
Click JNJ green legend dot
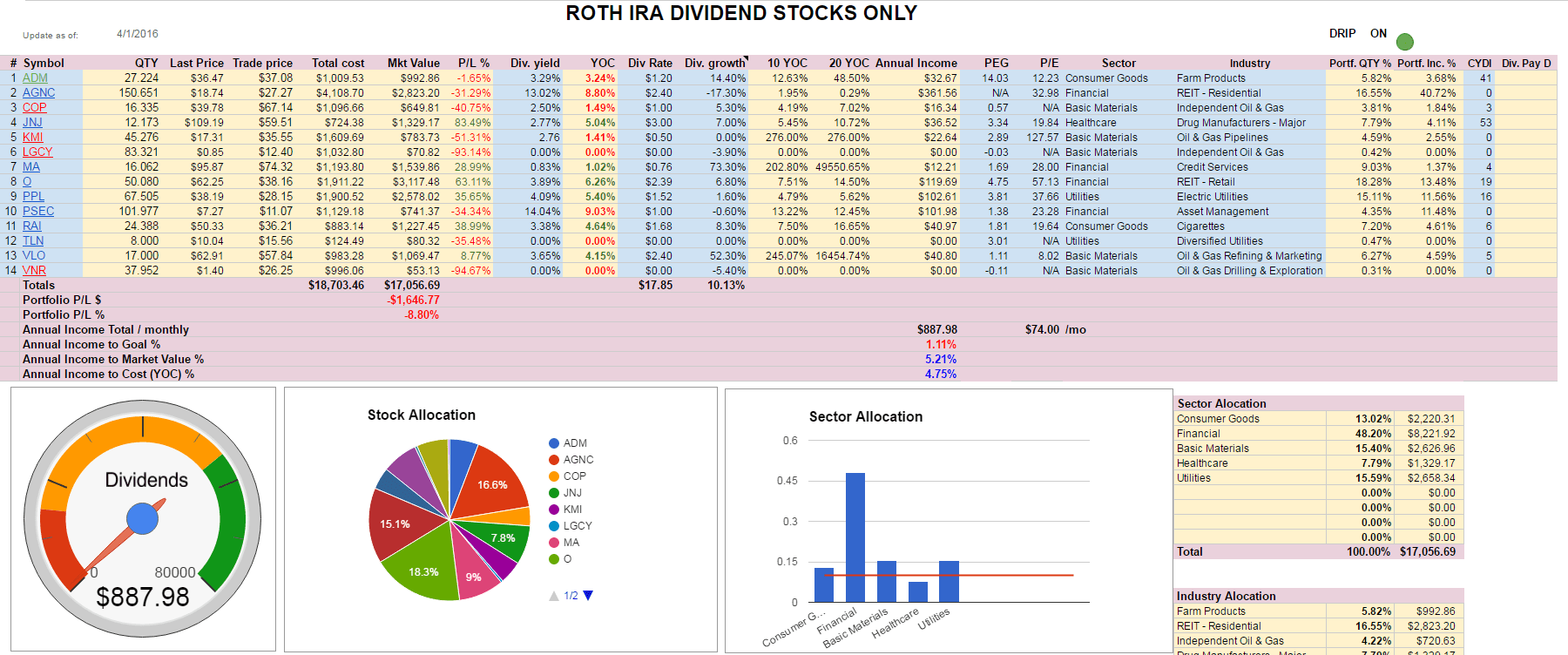pyautogui.click(x=554, y=493)
